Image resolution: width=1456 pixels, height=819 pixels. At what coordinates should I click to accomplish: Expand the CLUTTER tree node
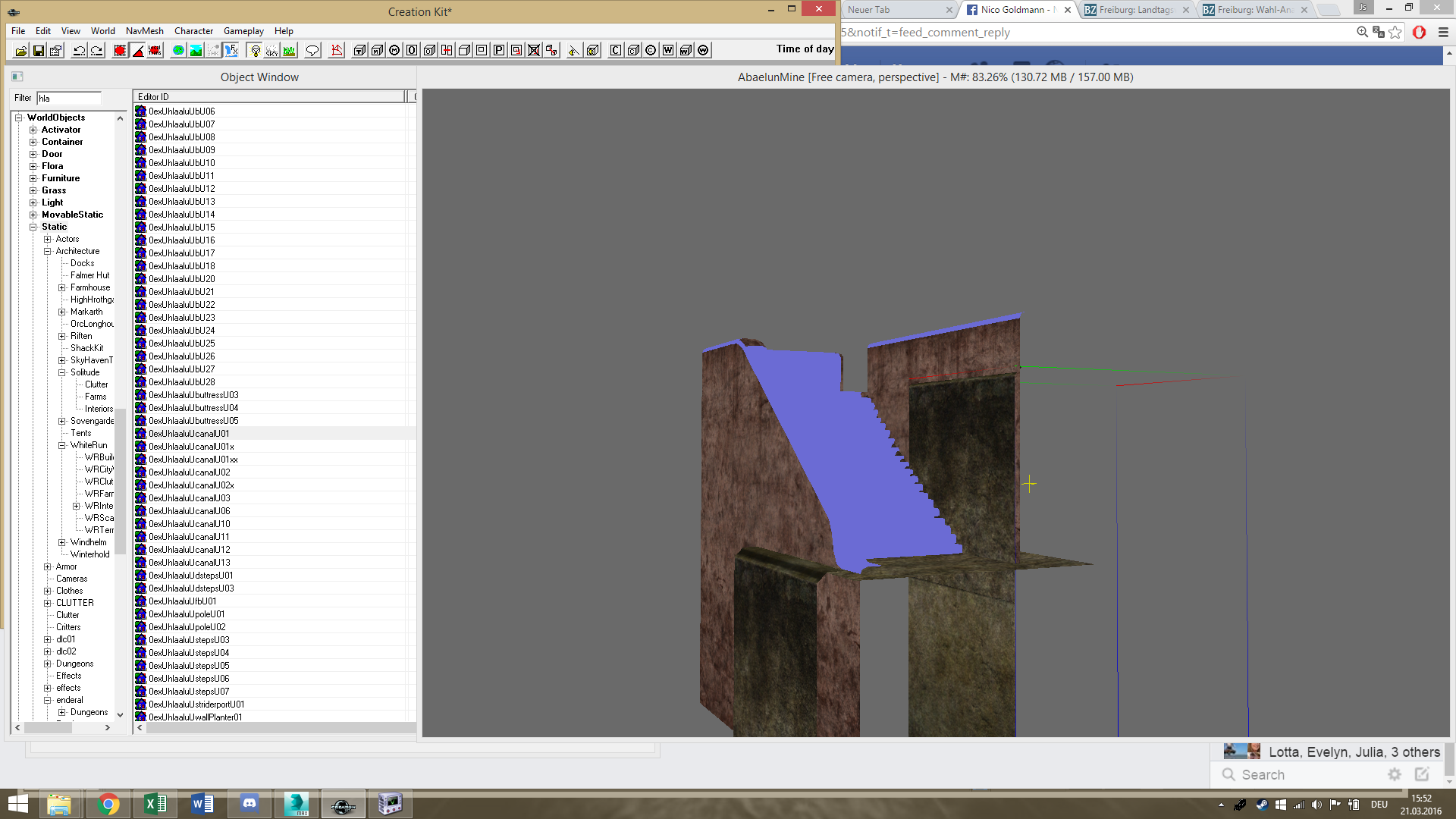click(47, 604)
